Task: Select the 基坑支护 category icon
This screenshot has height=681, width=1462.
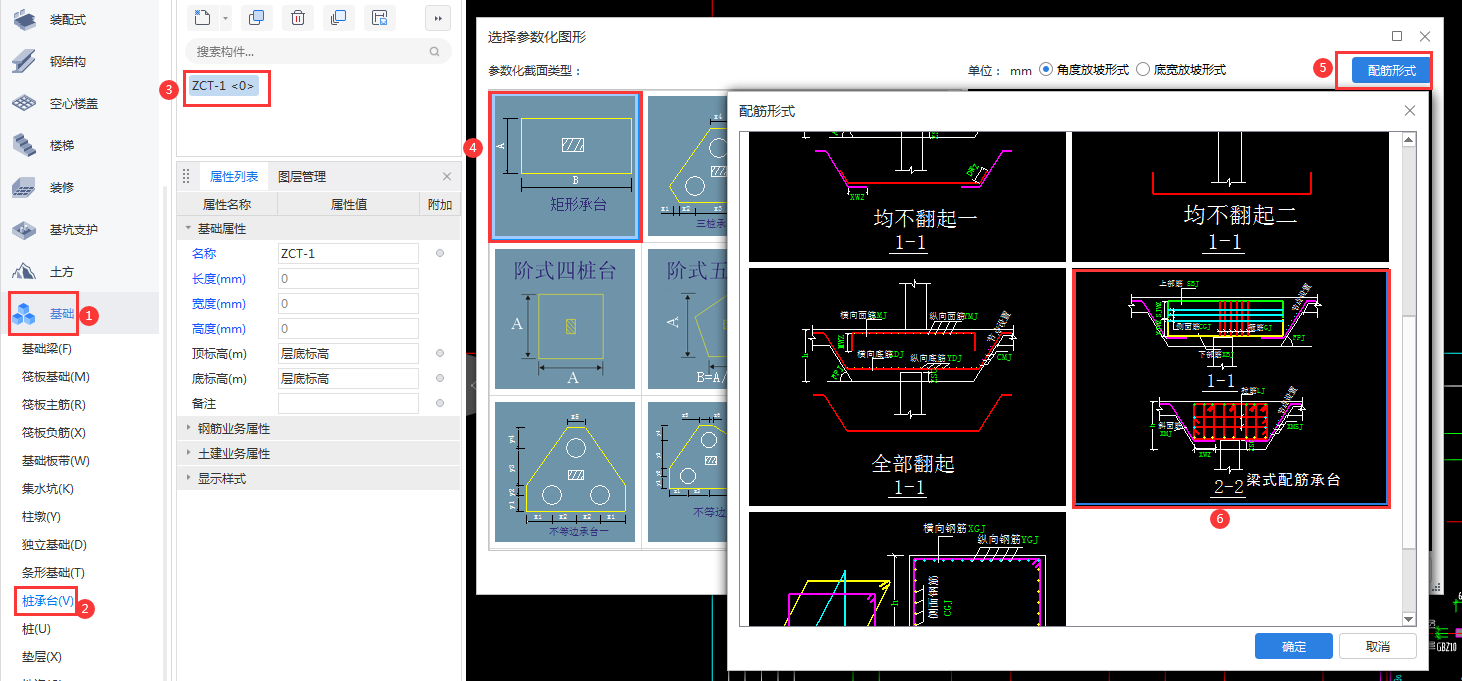Action: pyautogui.click(x=25, y=230)
